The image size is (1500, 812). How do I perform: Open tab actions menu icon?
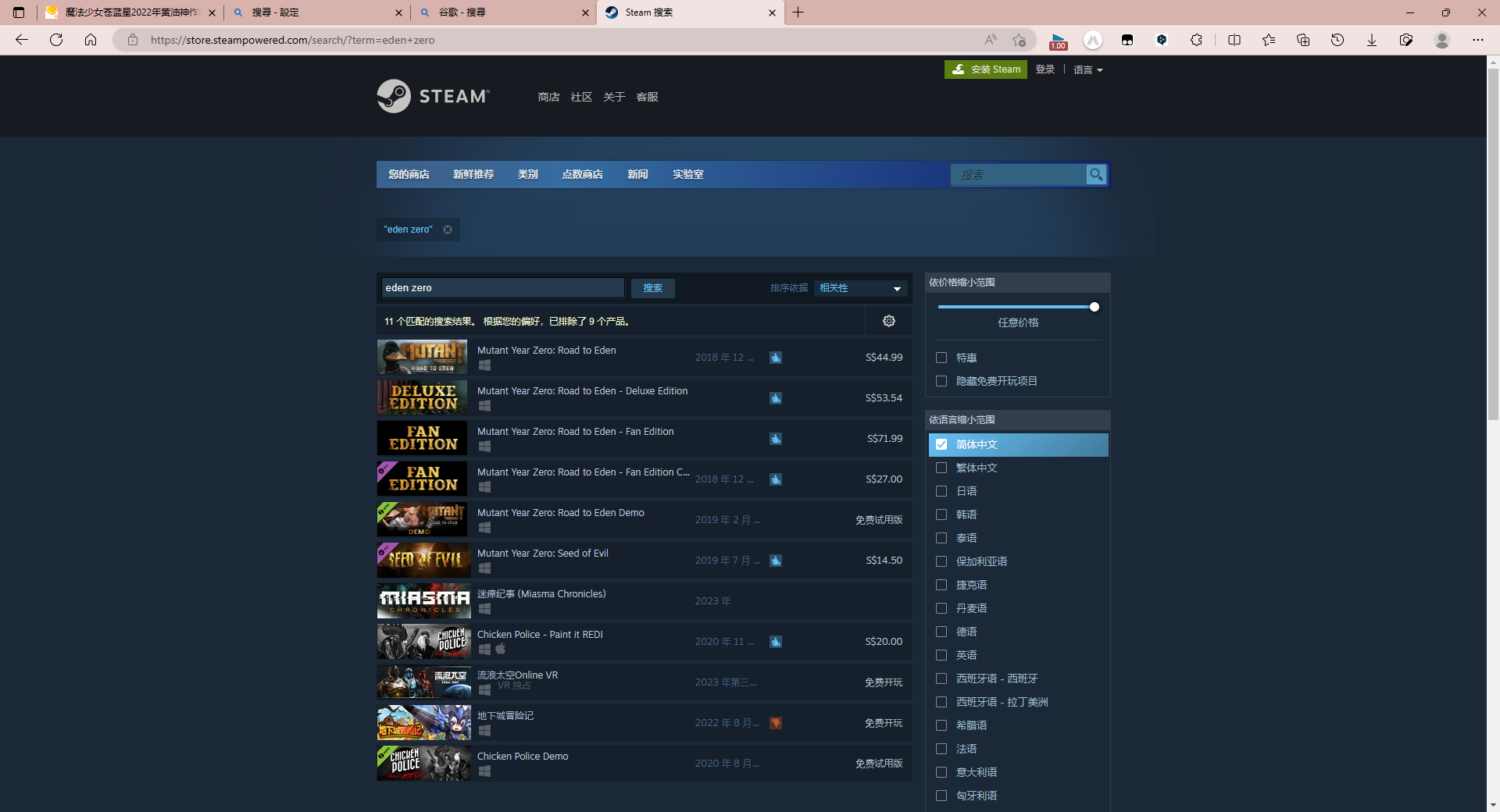pos(19,12)
